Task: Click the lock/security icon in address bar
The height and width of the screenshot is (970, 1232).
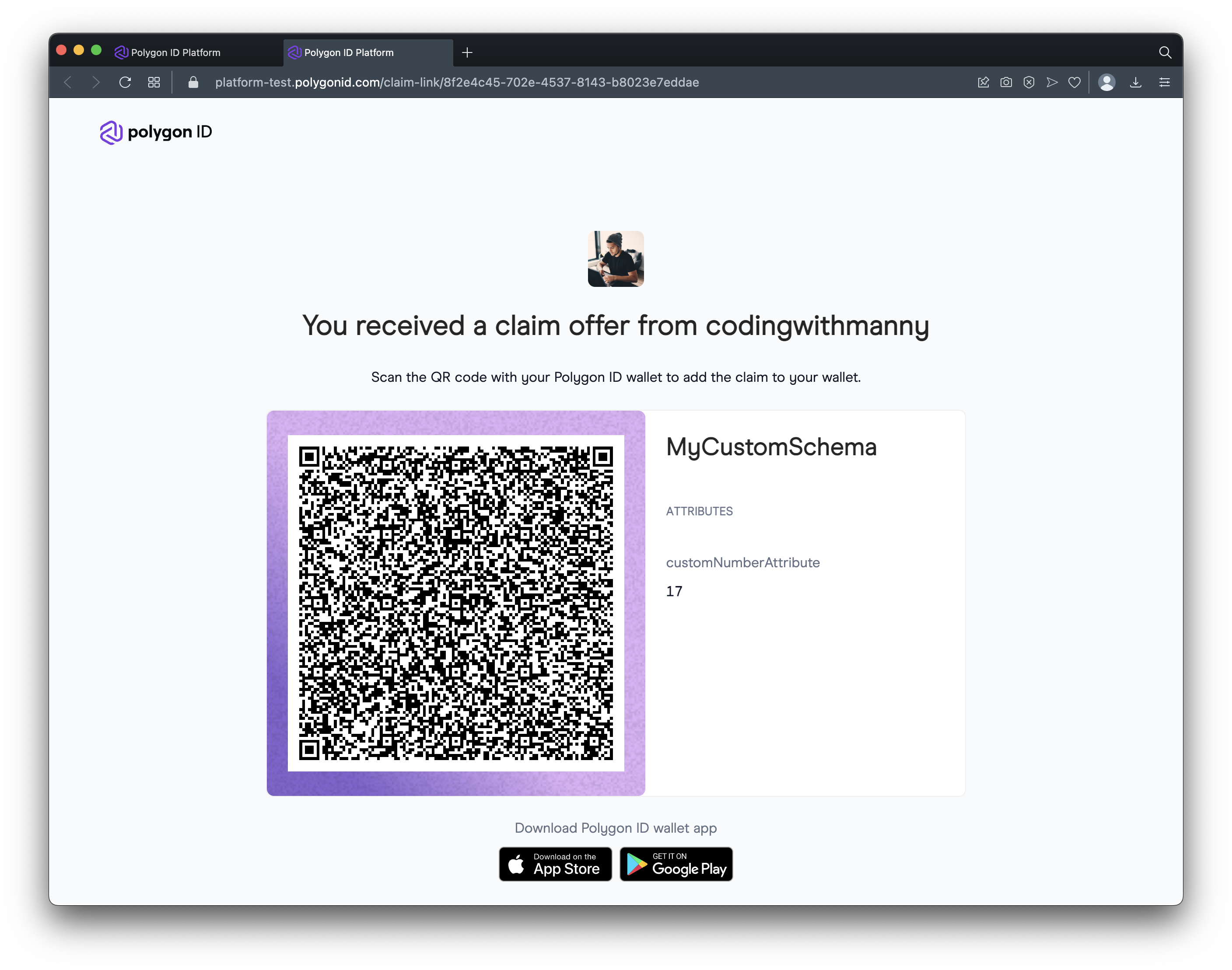Action: (x=193, y=82)
